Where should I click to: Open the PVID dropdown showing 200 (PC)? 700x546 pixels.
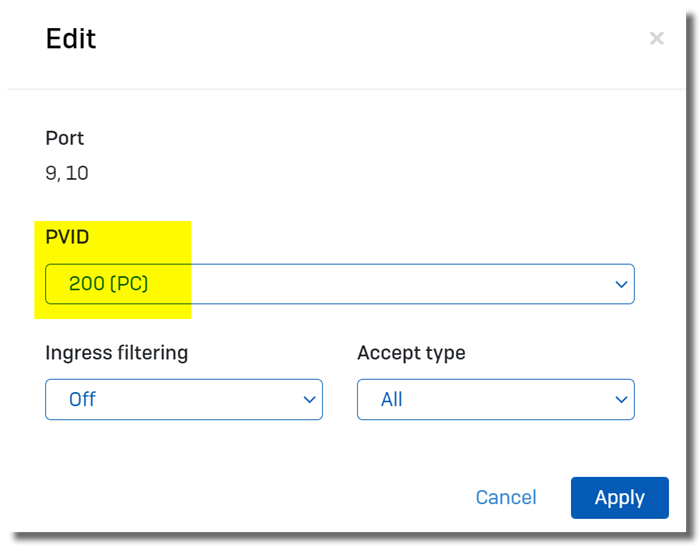coord(340,284)
